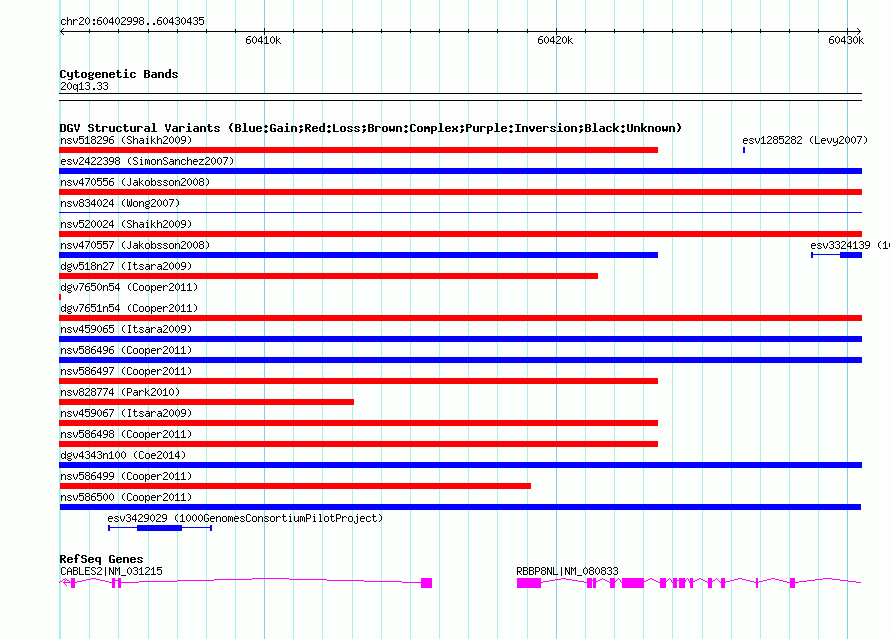The image size is (890, 639).
Task: Click the 60410k ruler tick label
Action: pos(263,40)
